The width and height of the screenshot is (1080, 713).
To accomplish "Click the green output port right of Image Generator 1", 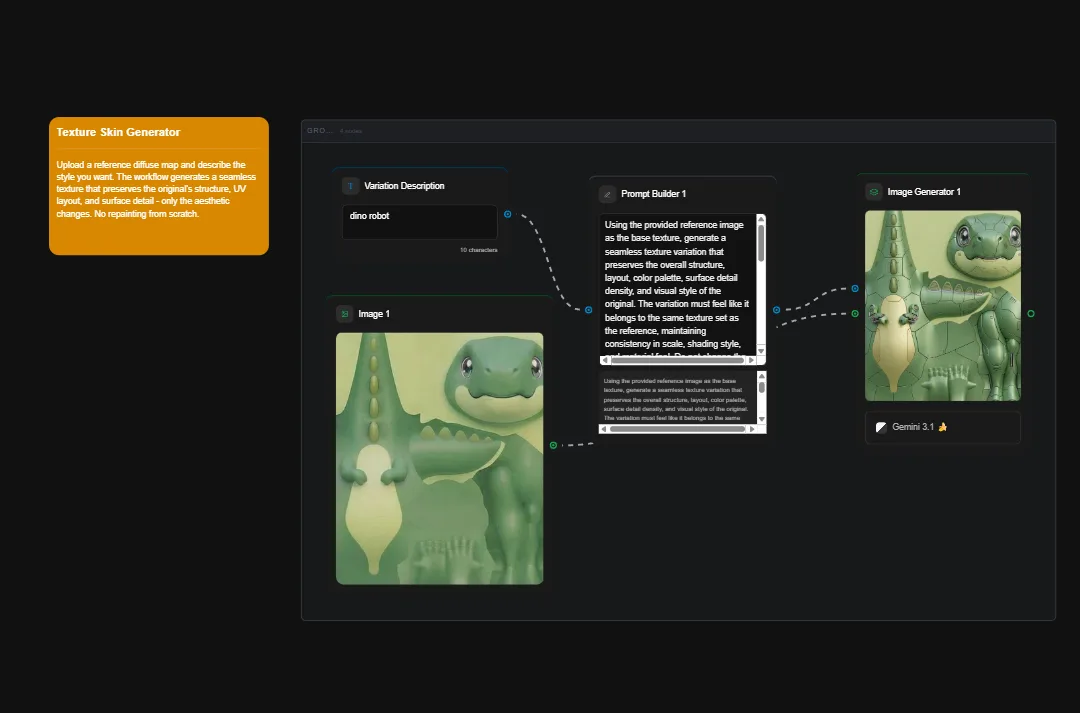I will 1030,313.
